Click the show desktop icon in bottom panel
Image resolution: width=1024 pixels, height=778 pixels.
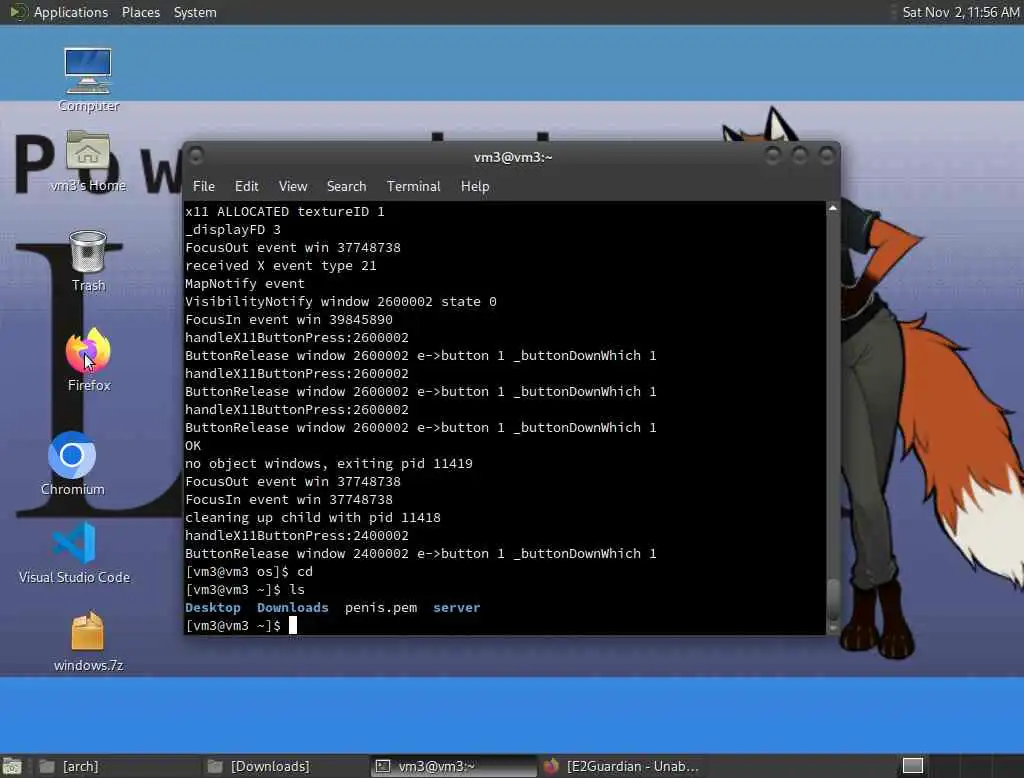[x=12, y=766]
